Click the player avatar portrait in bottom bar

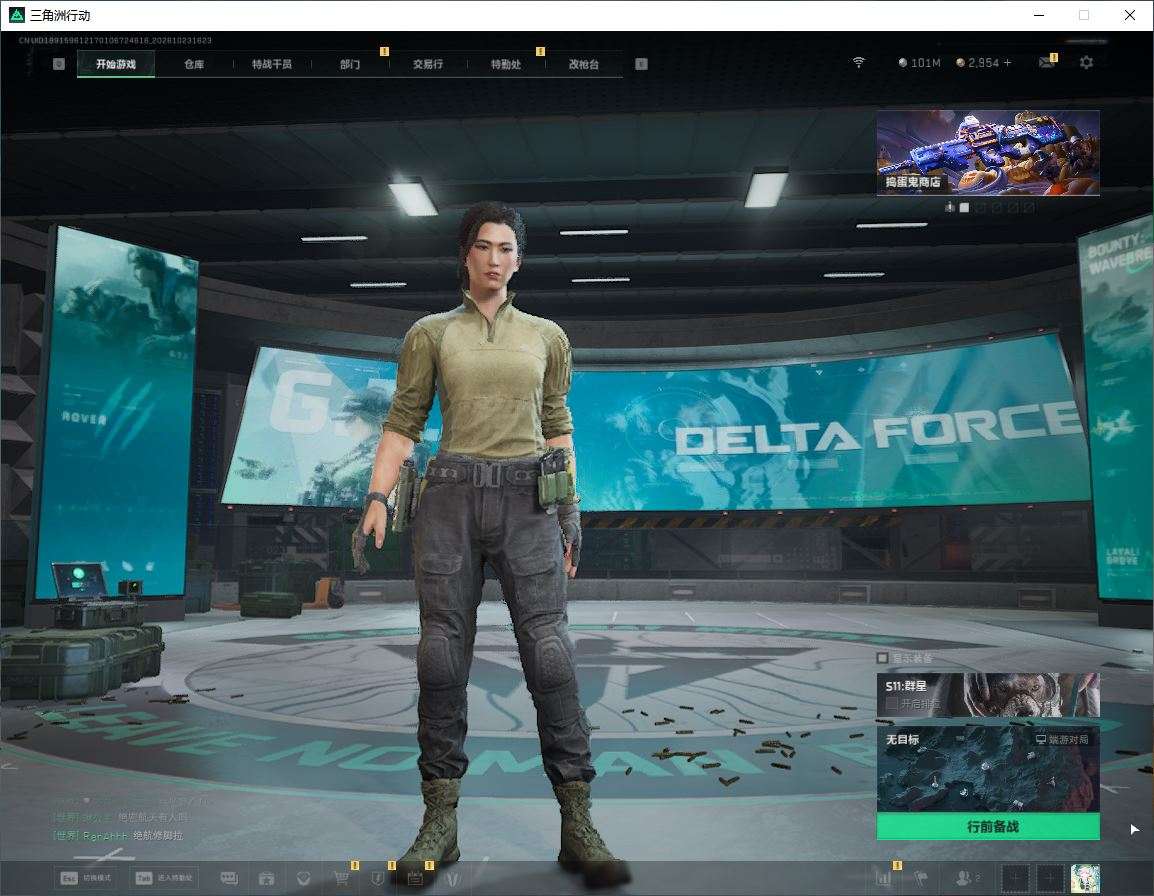[1085, 878]
